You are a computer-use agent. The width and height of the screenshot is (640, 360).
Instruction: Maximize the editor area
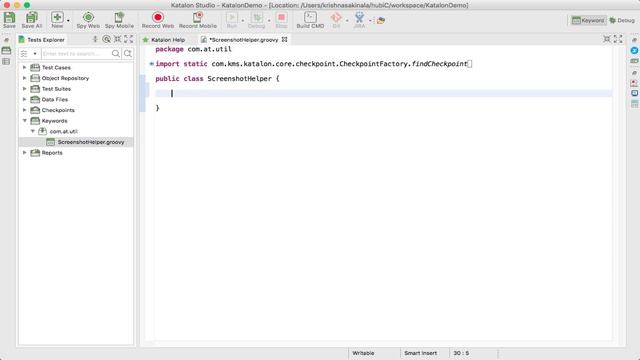[x=618, y=39]
